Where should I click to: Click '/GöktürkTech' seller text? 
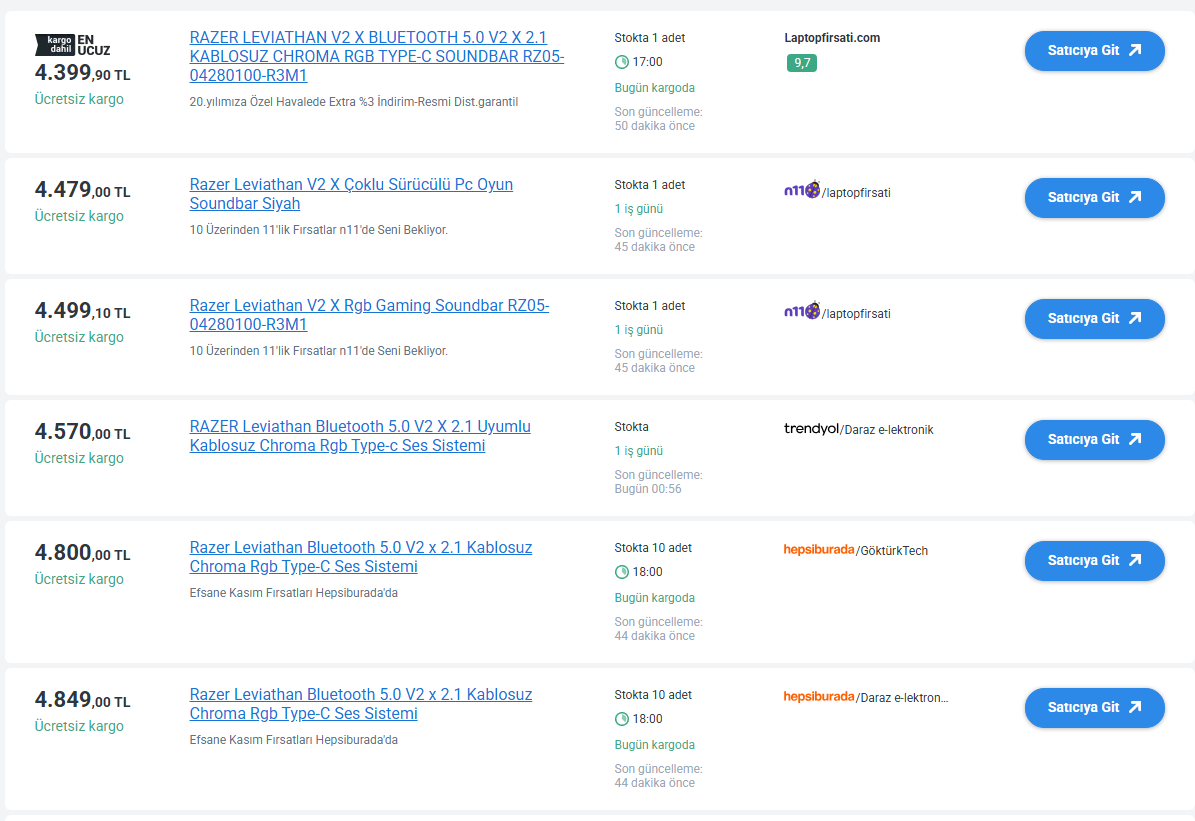[x=892, y=550]
